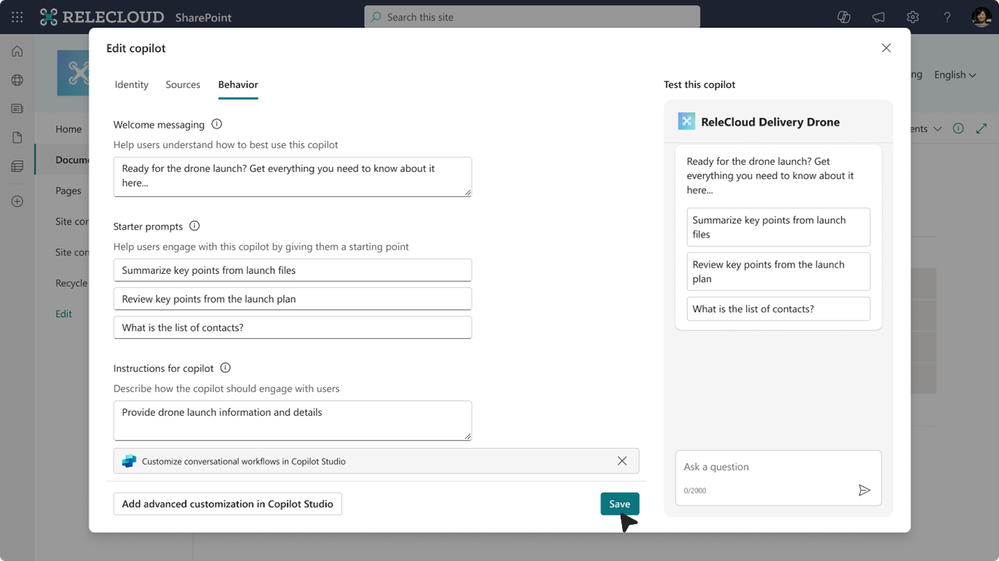This screenshot has width=999, height=561.
Task: Click the '0/2000' character counter
Action: 694,490
